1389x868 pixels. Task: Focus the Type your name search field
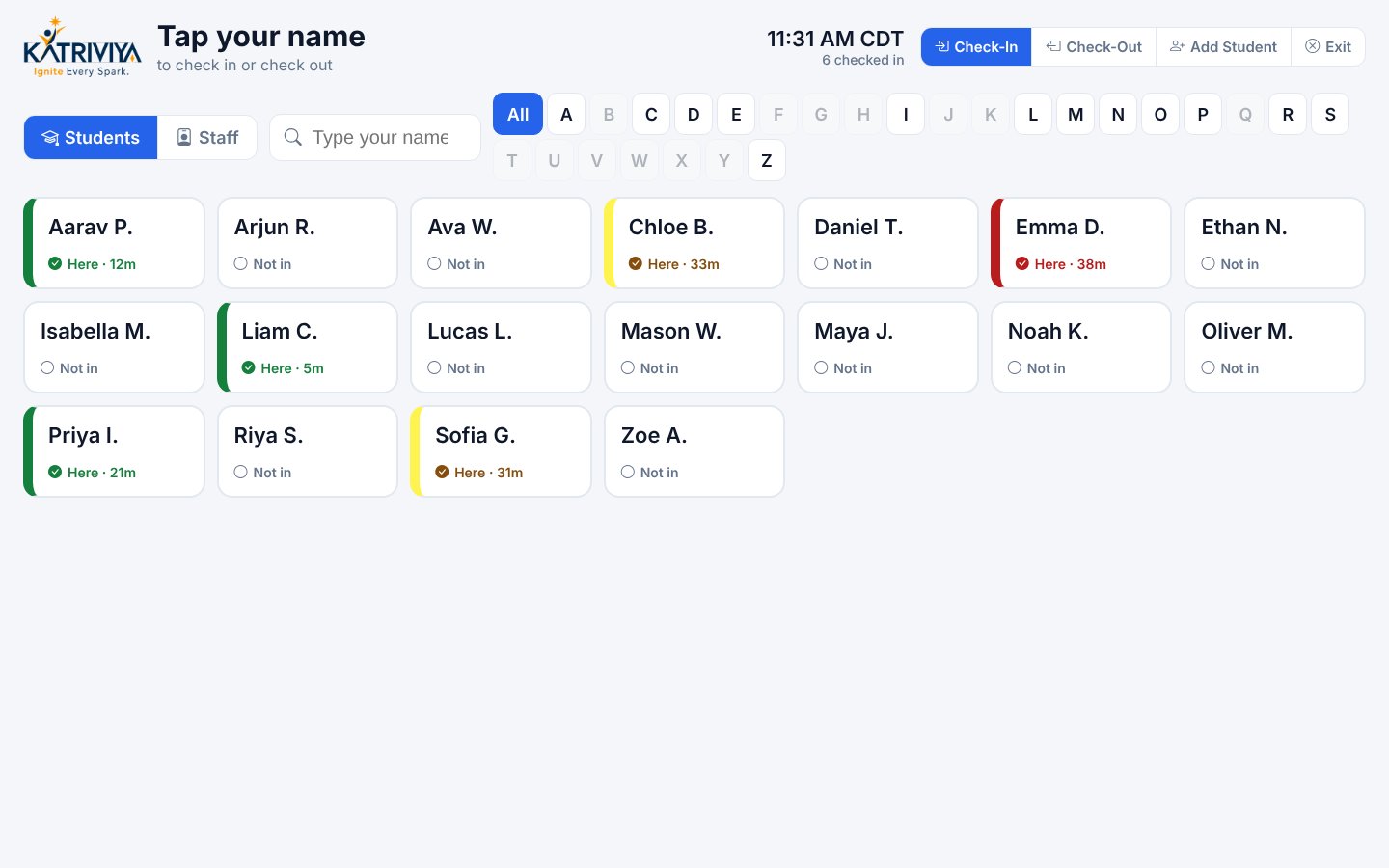(x=375, y=137)
